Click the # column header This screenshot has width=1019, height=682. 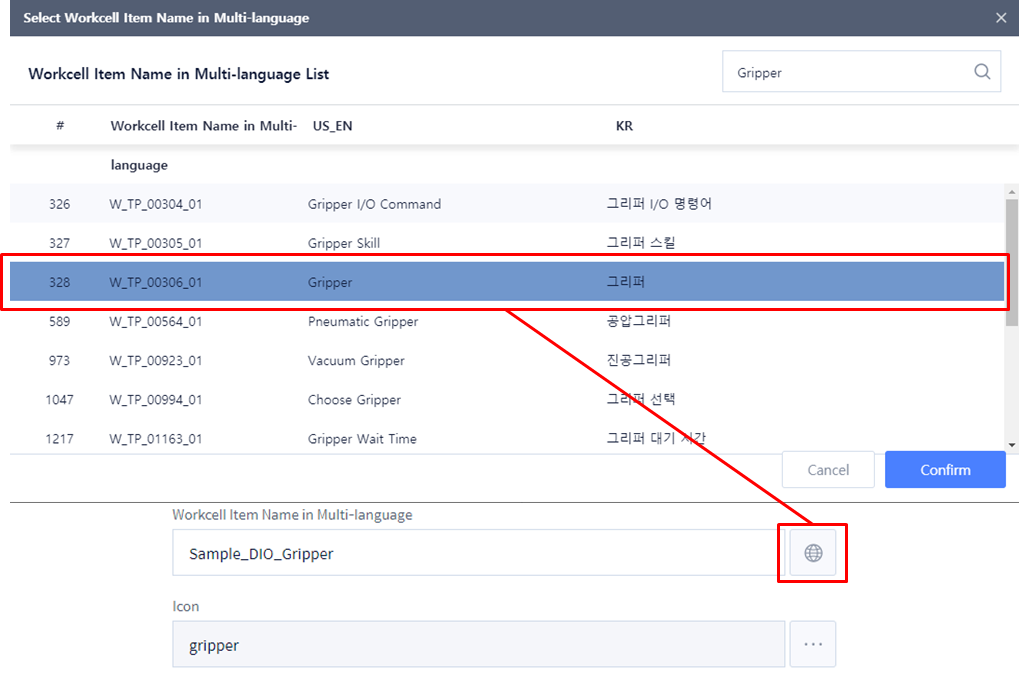(x=60, y=126)
